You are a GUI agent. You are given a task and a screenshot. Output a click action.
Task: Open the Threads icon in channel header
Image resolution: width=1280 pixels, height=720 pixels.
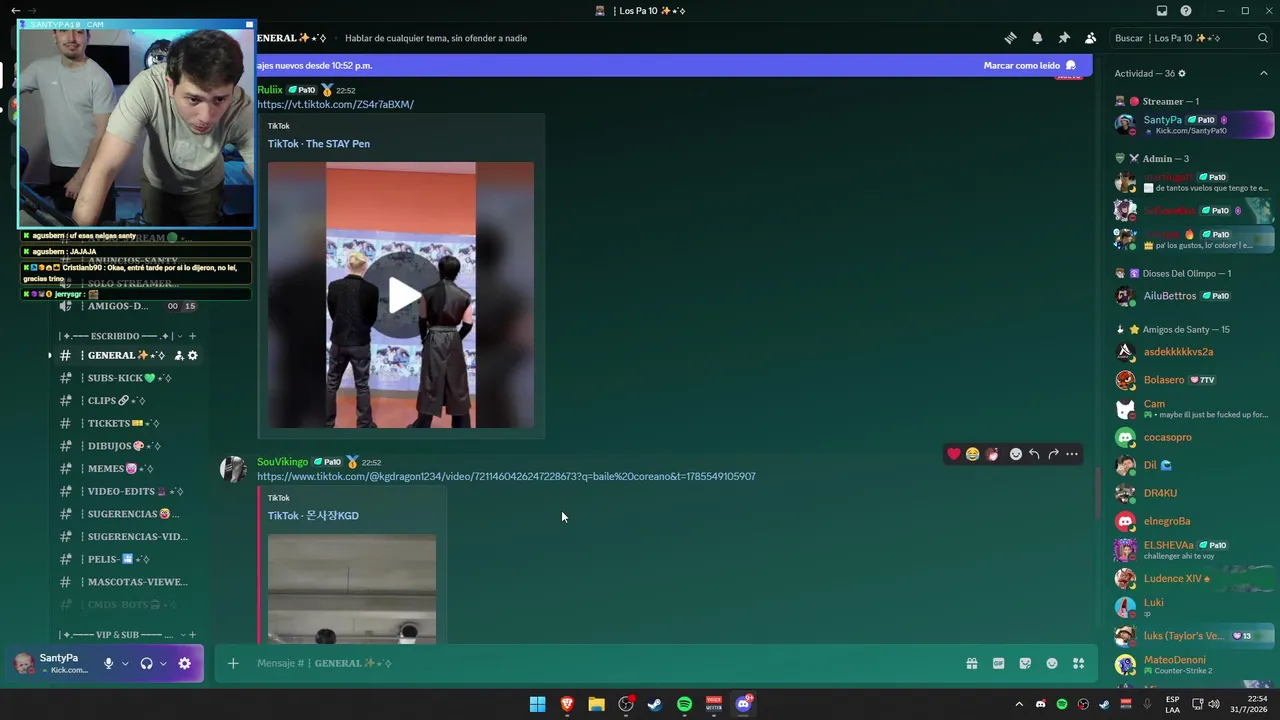1010,38
